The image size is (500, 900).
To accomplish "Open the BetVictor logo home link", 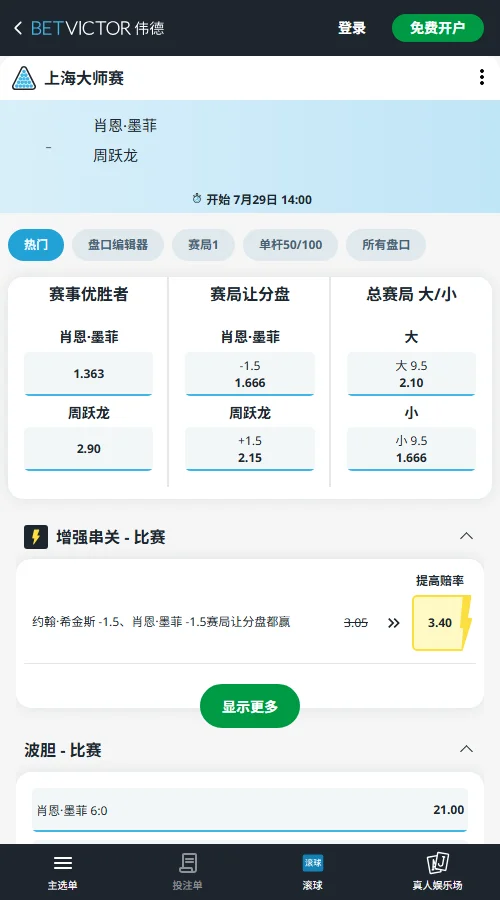I will coord(98,28).
